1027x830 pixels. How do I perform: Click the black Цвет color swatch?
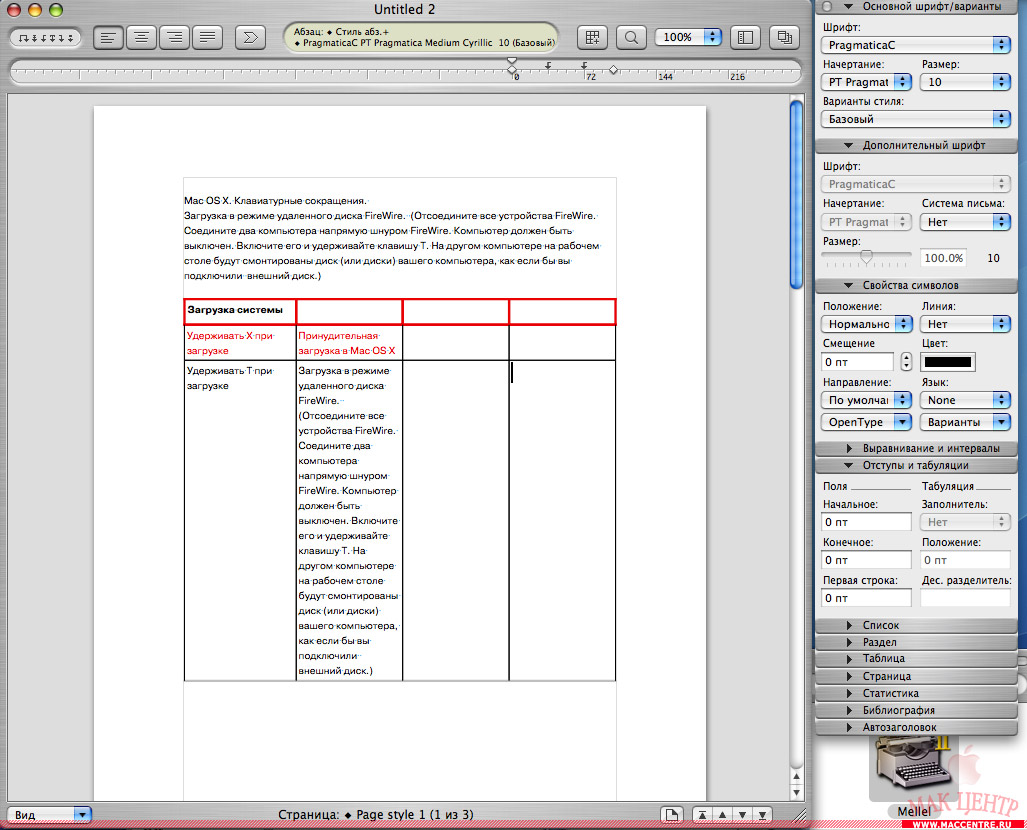coord(948,362)
